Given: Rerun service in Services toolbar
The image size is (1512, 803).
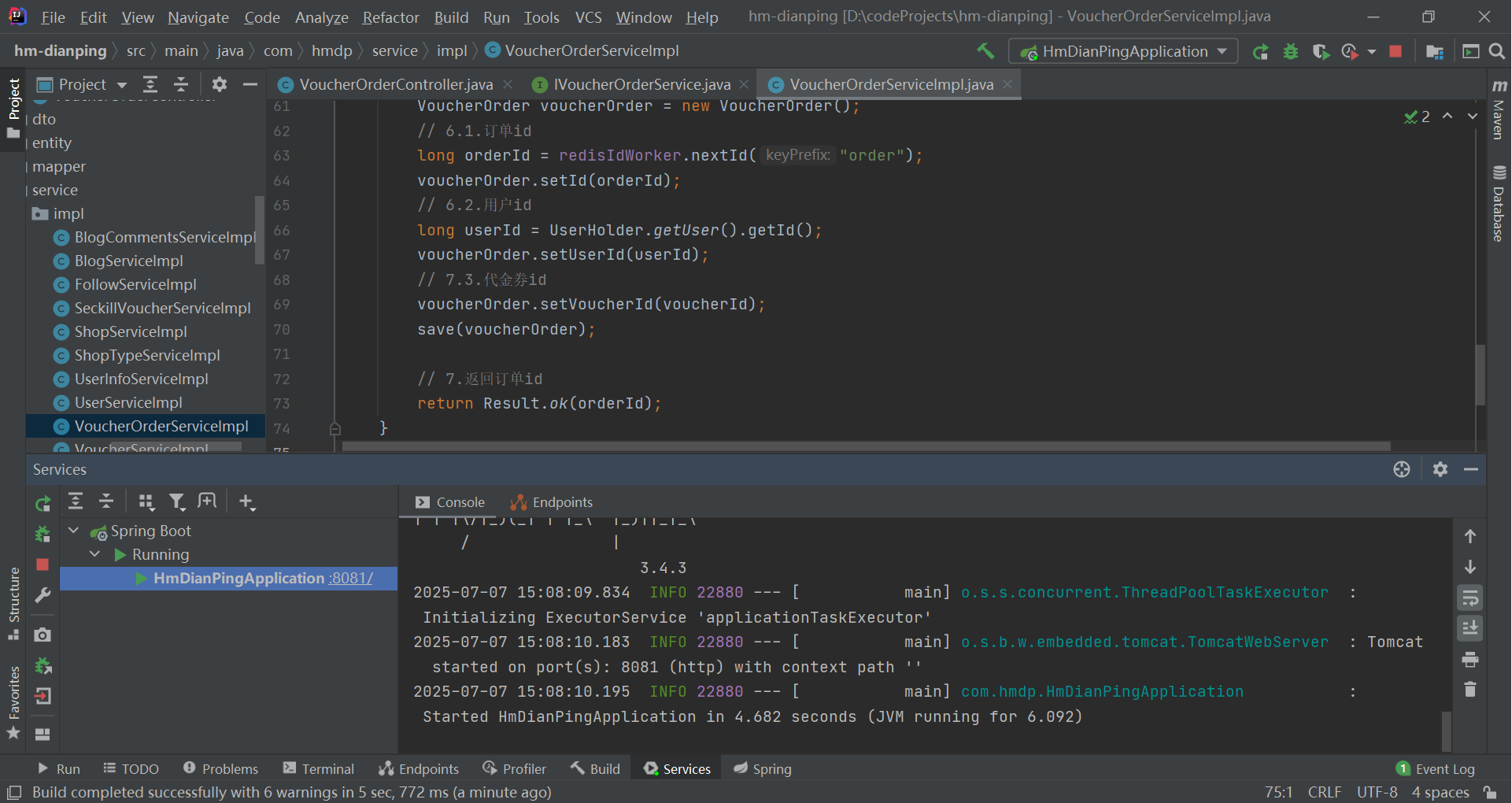Looking at the screenshot, I should pyautogui.click(x=43, y=503).
